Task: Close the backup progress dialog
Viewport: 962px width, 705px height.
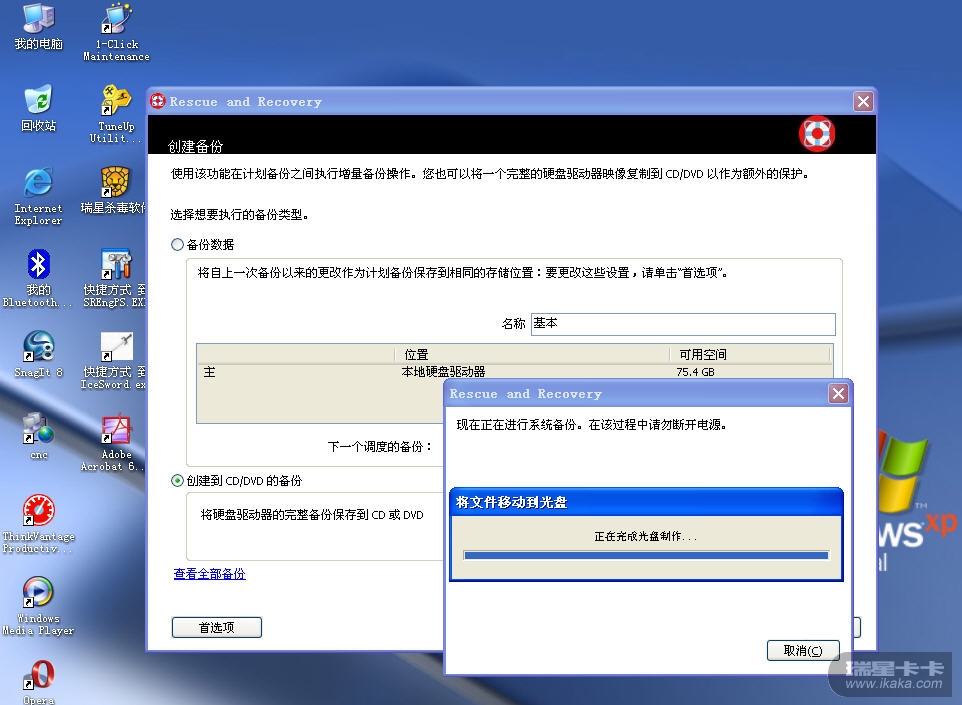Action: pos(838,393)
